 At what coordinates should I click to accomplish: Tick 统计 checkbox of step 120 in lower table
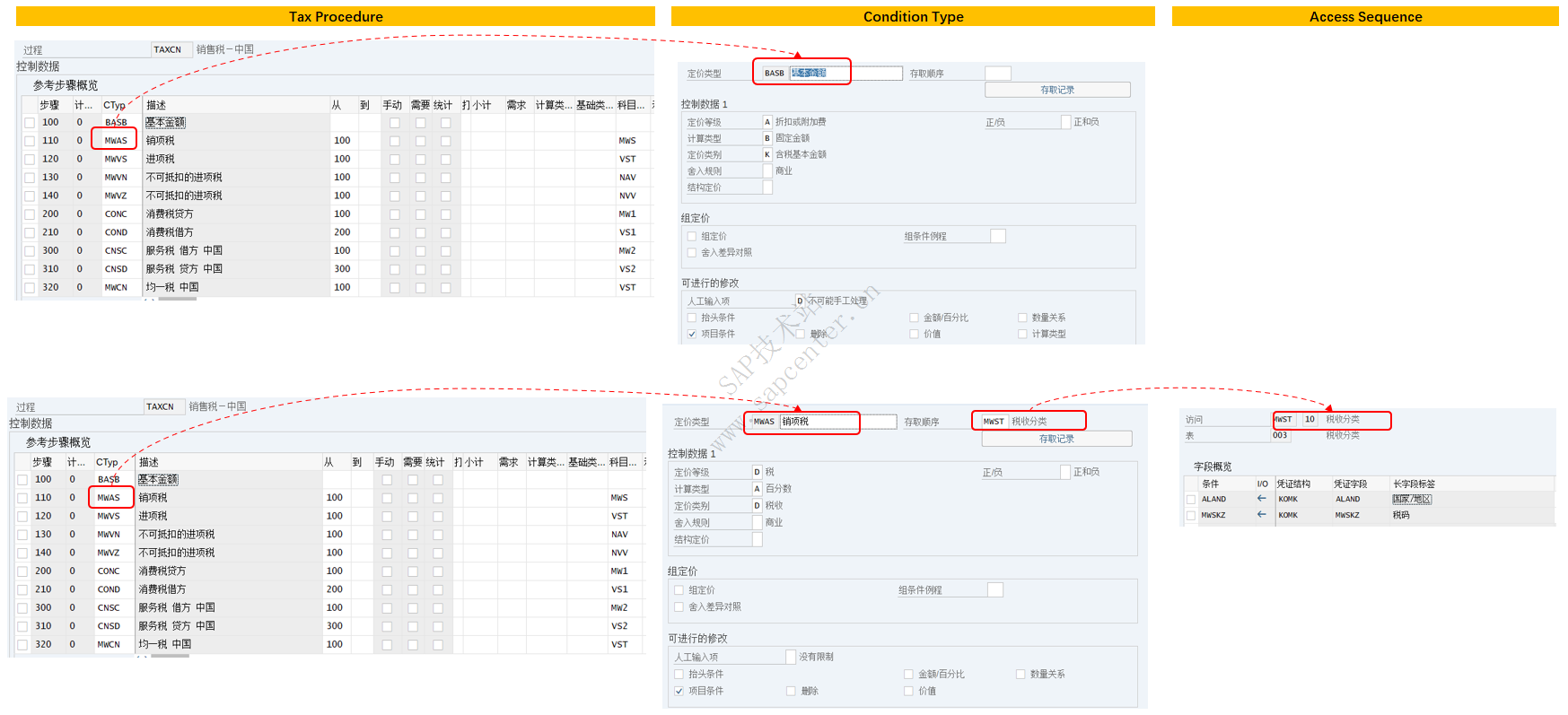tap(438, 517)
